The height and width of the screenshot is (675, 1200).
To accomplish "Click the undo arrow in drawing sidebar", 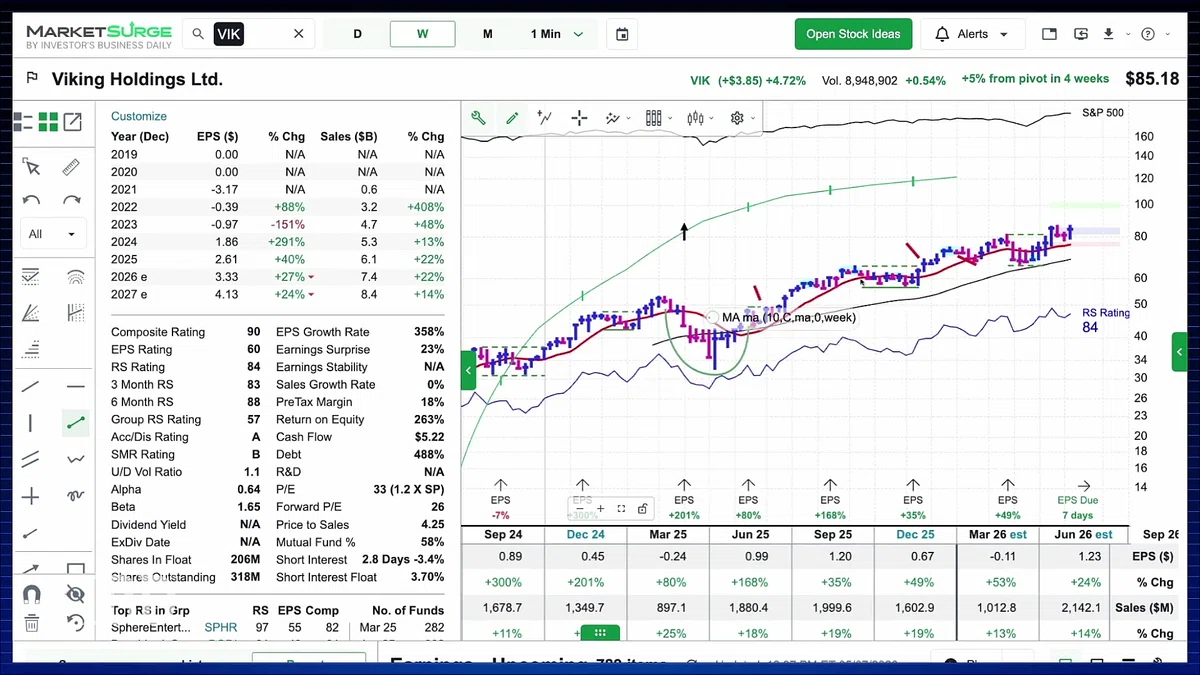I will 31,200.
